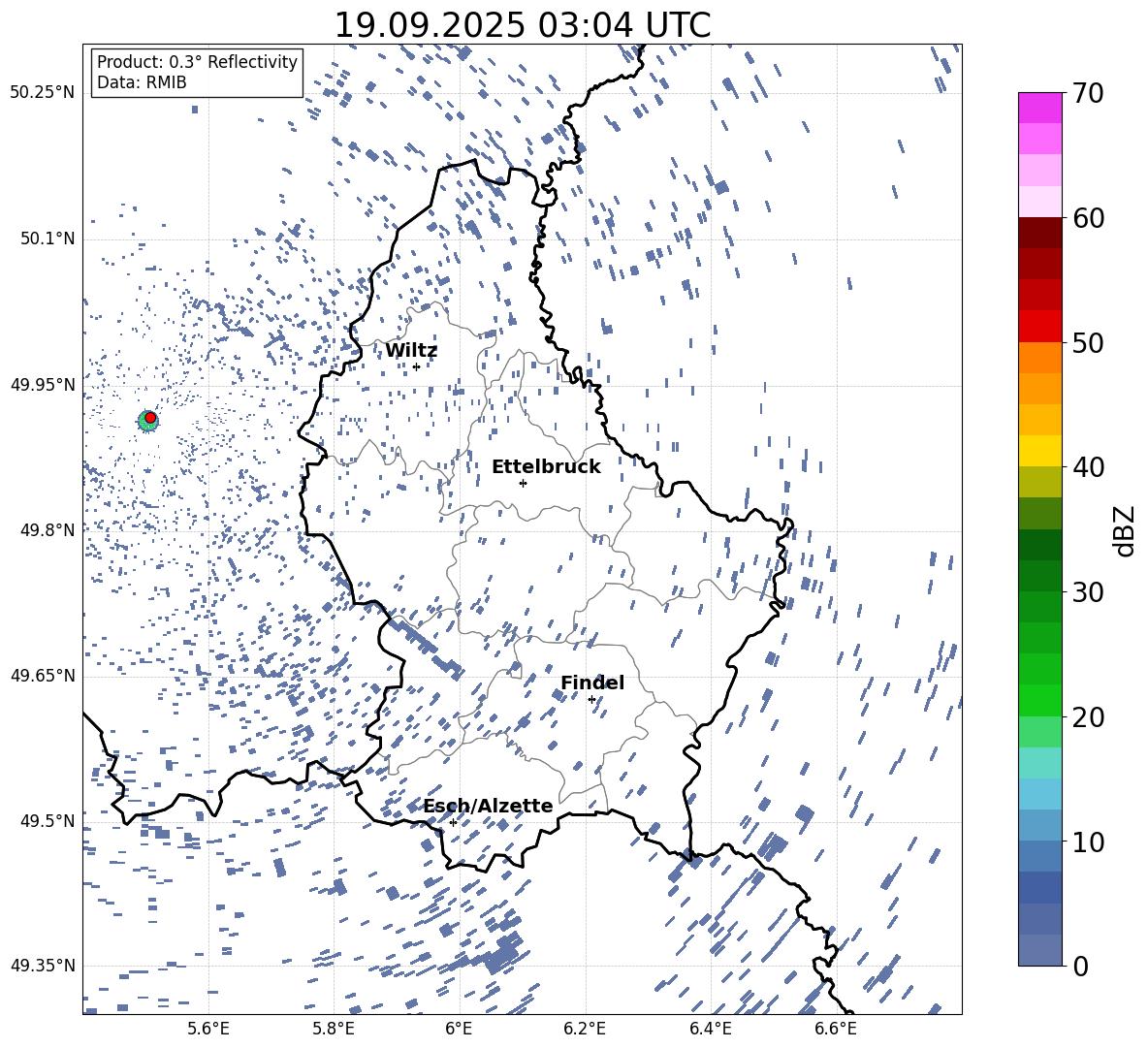
Task: Click the 30 colorbar tick label
Action: 1088,592
